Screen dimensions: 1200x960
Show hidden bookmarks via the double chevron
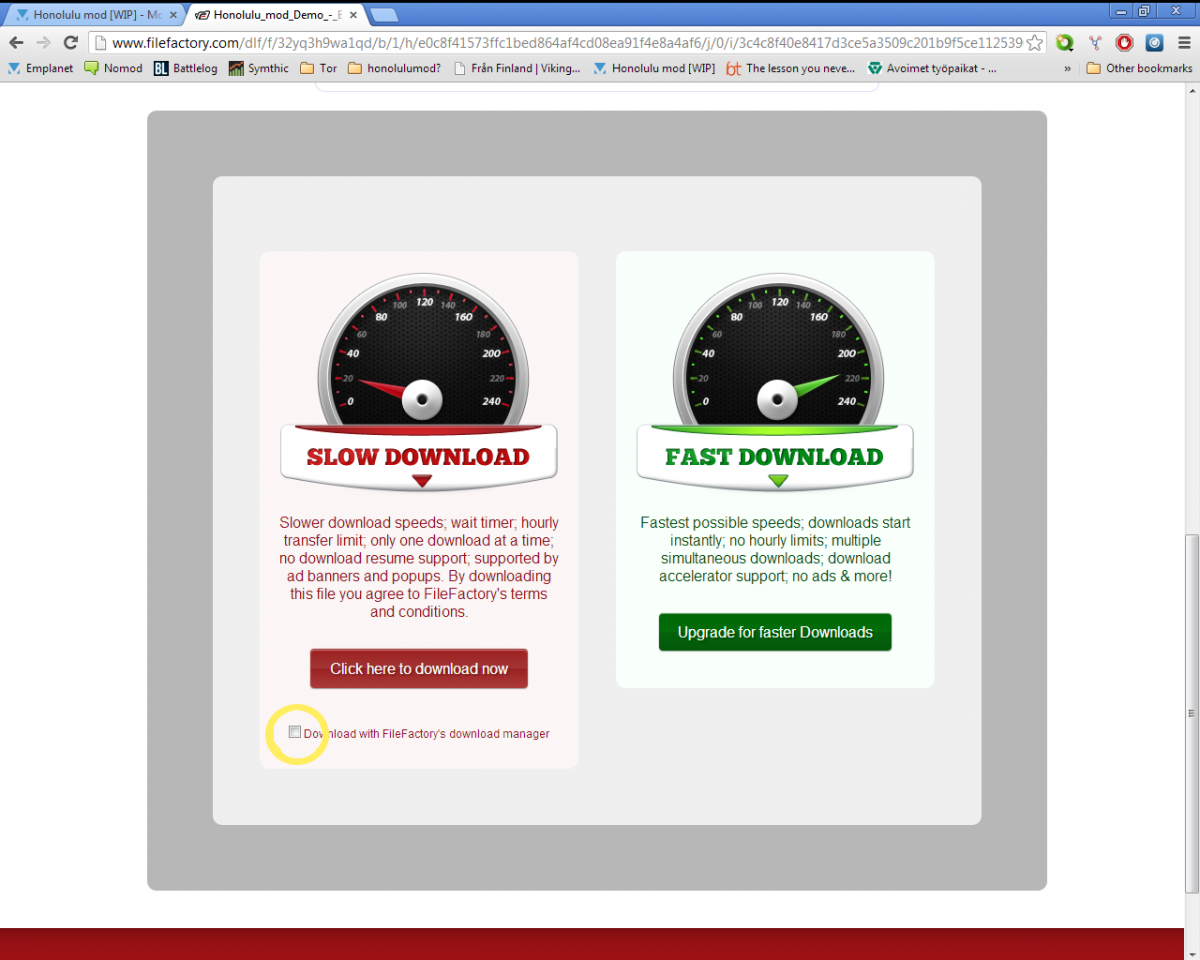point(1068,69)
